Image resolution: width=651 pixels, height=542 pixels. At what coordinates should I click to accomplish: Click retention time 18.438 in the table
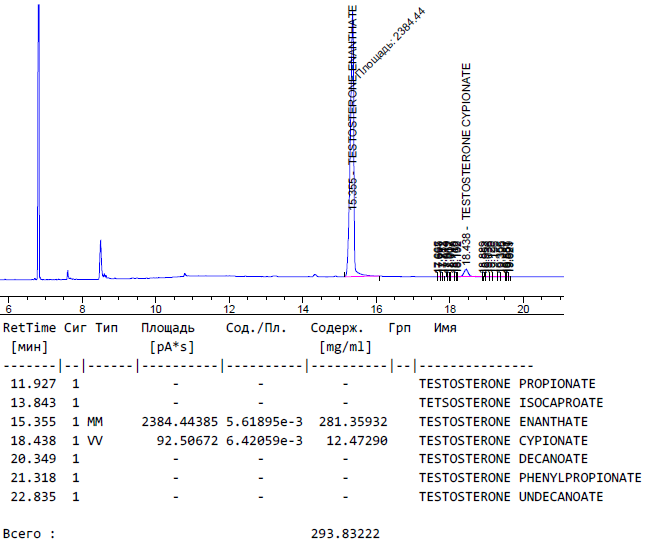coord(32,440)
